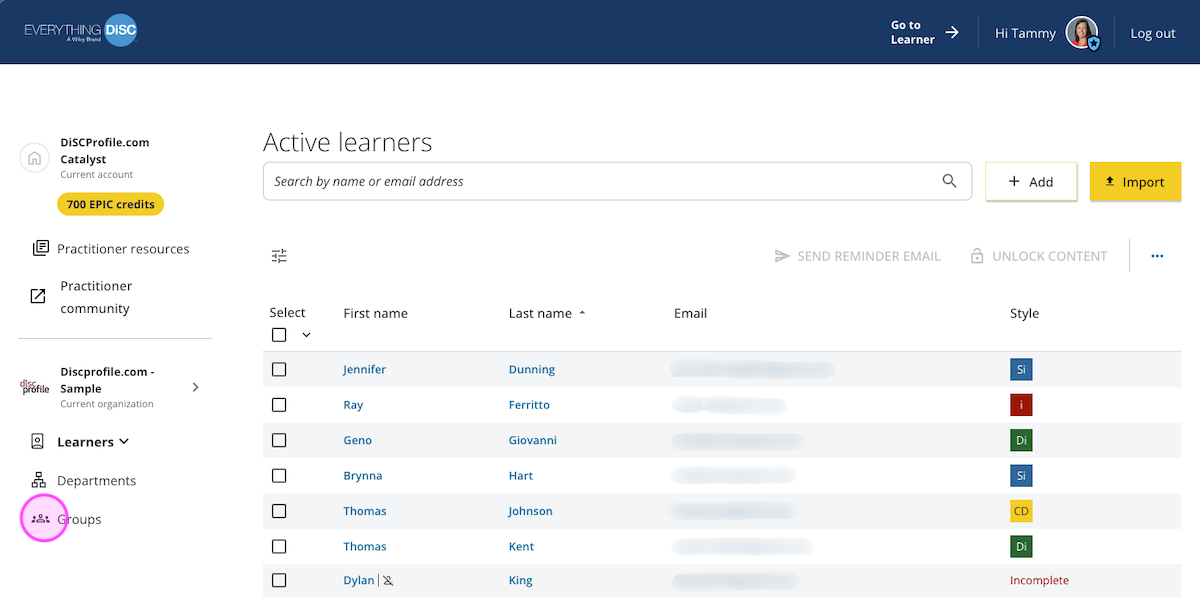Click Jennifer Dunning's Si style badge

click(1021, 369)
